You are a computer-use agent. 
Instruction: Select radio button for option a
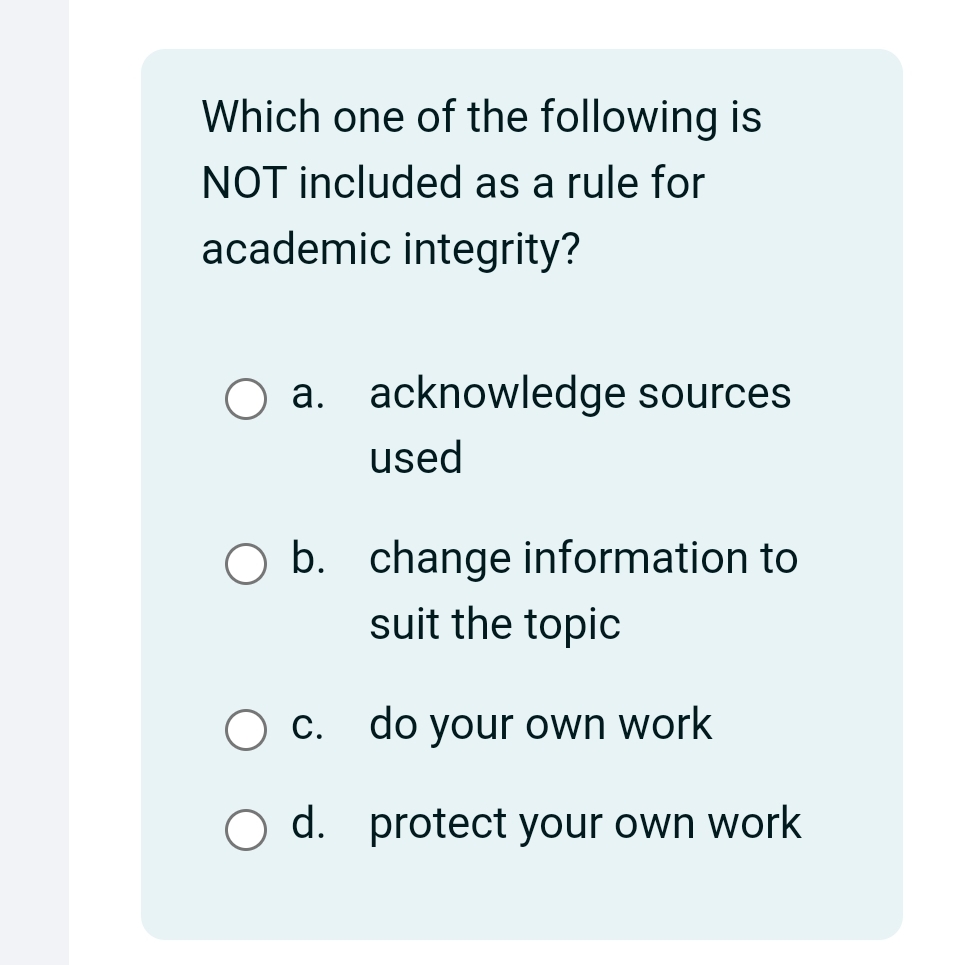pyautogui.click(x=245, y=400)
